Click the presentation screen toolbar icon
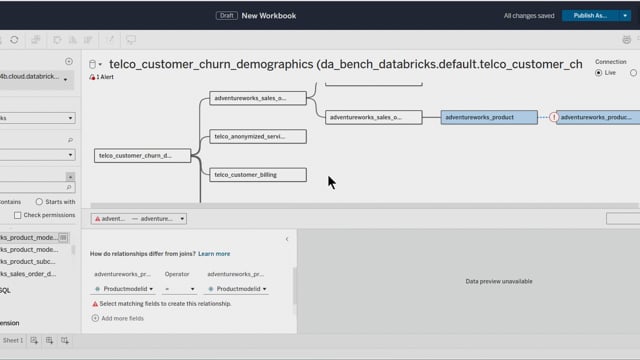 (x=131, y=40)
